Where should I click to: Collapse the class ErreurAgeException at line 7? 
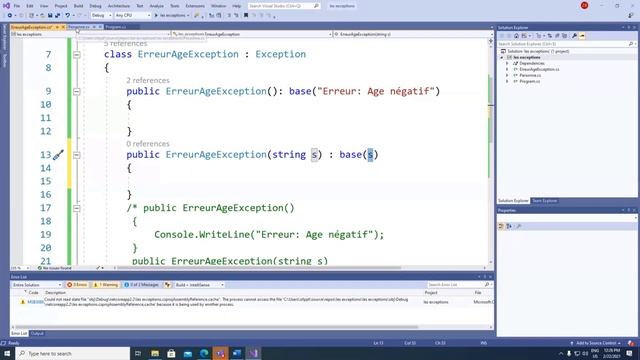[x=77, y=55]
